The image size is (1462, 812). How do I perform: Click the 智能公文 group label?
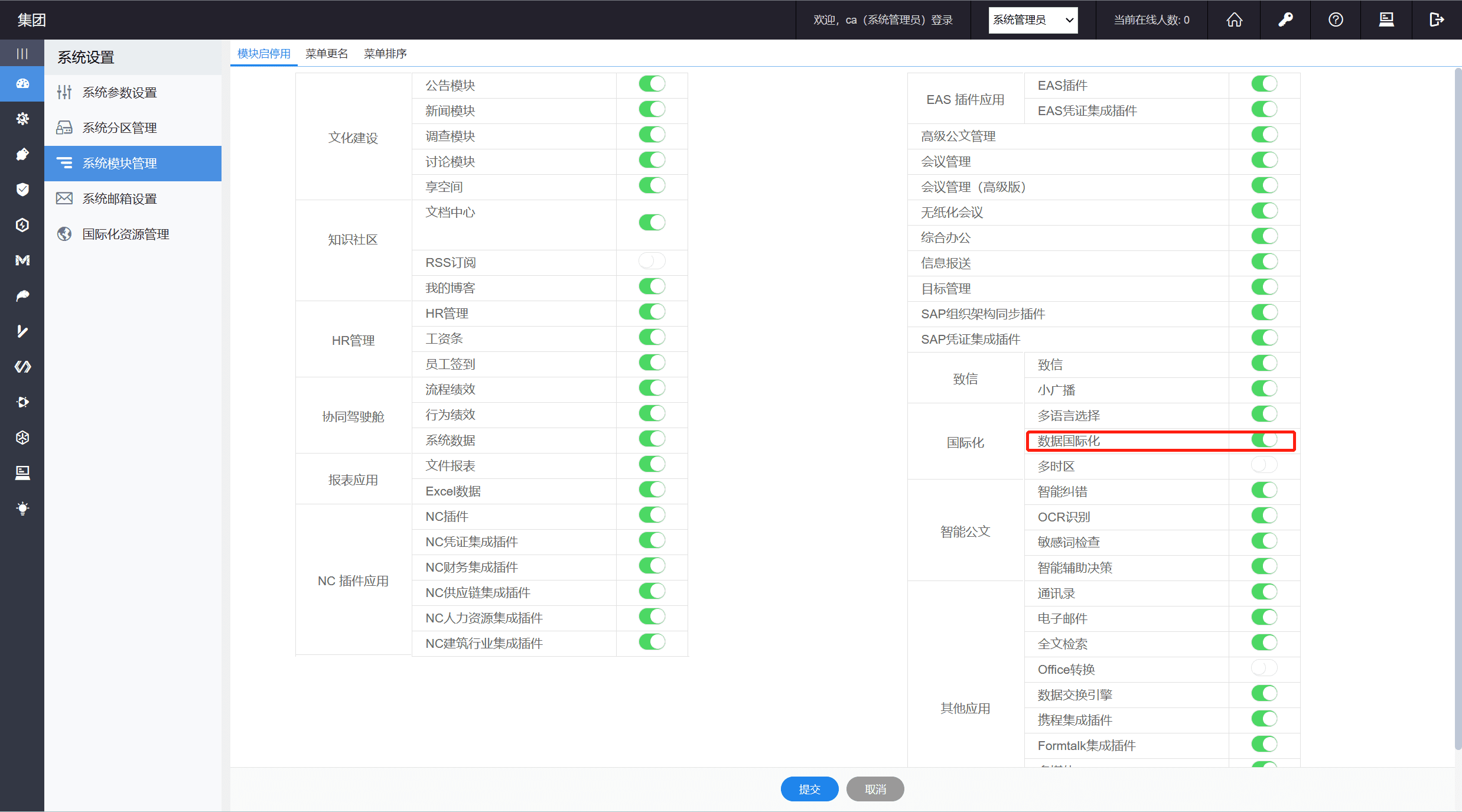965,531
